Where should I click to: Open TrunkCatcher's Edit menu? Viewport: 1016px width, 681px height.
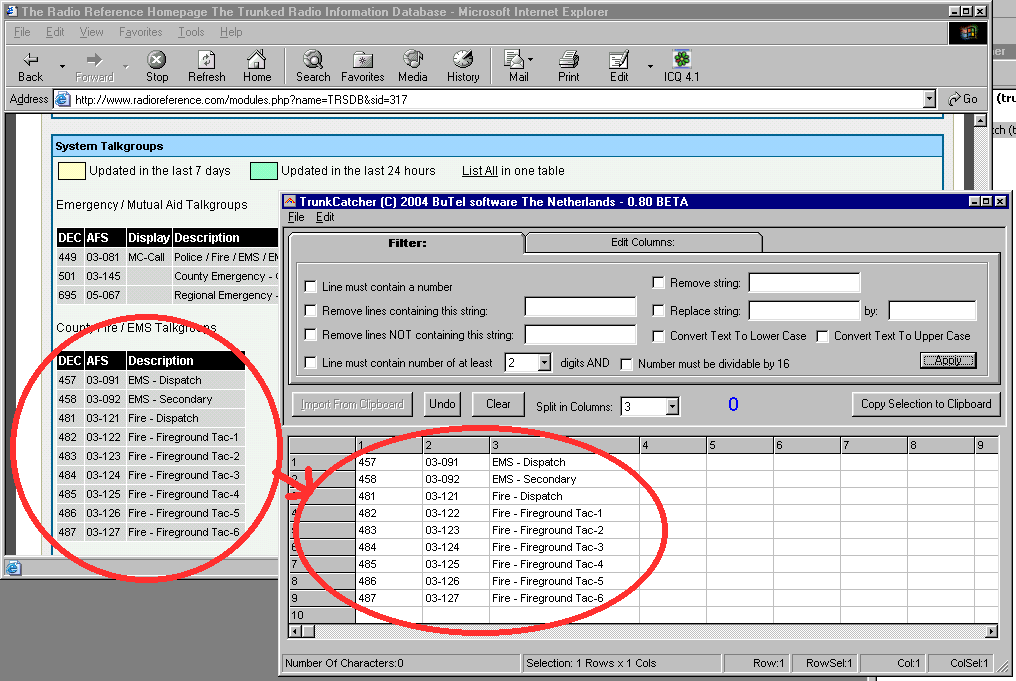[x=325, y=217]
